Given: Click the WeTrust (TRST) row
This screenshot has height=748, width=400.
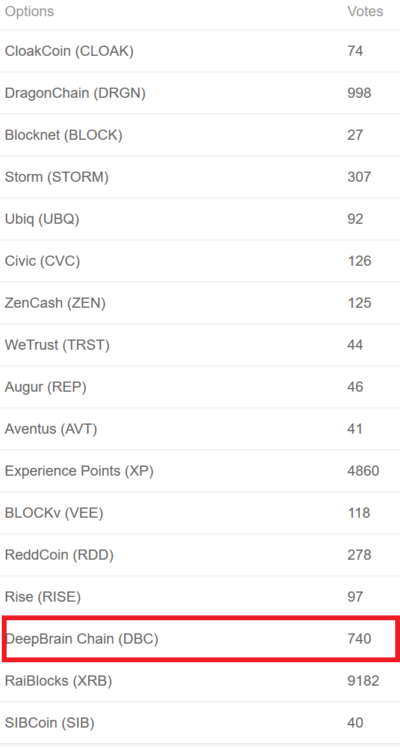Looking at the screenshot, I should (200, 345).
